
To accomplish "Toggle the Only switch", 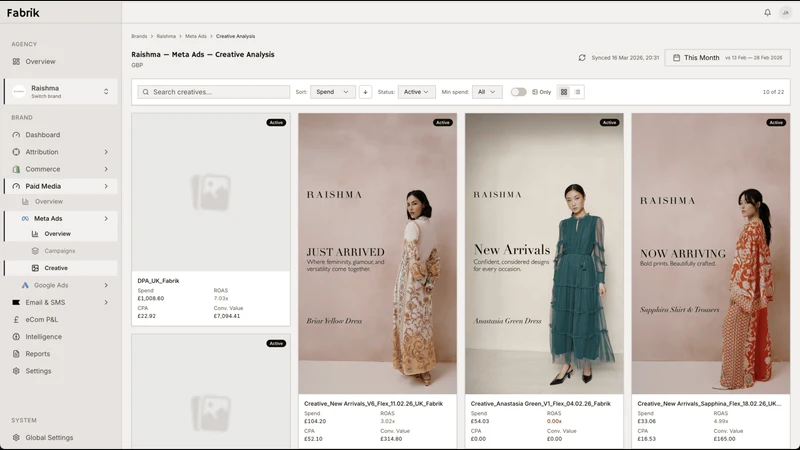I will click(518, 92).
